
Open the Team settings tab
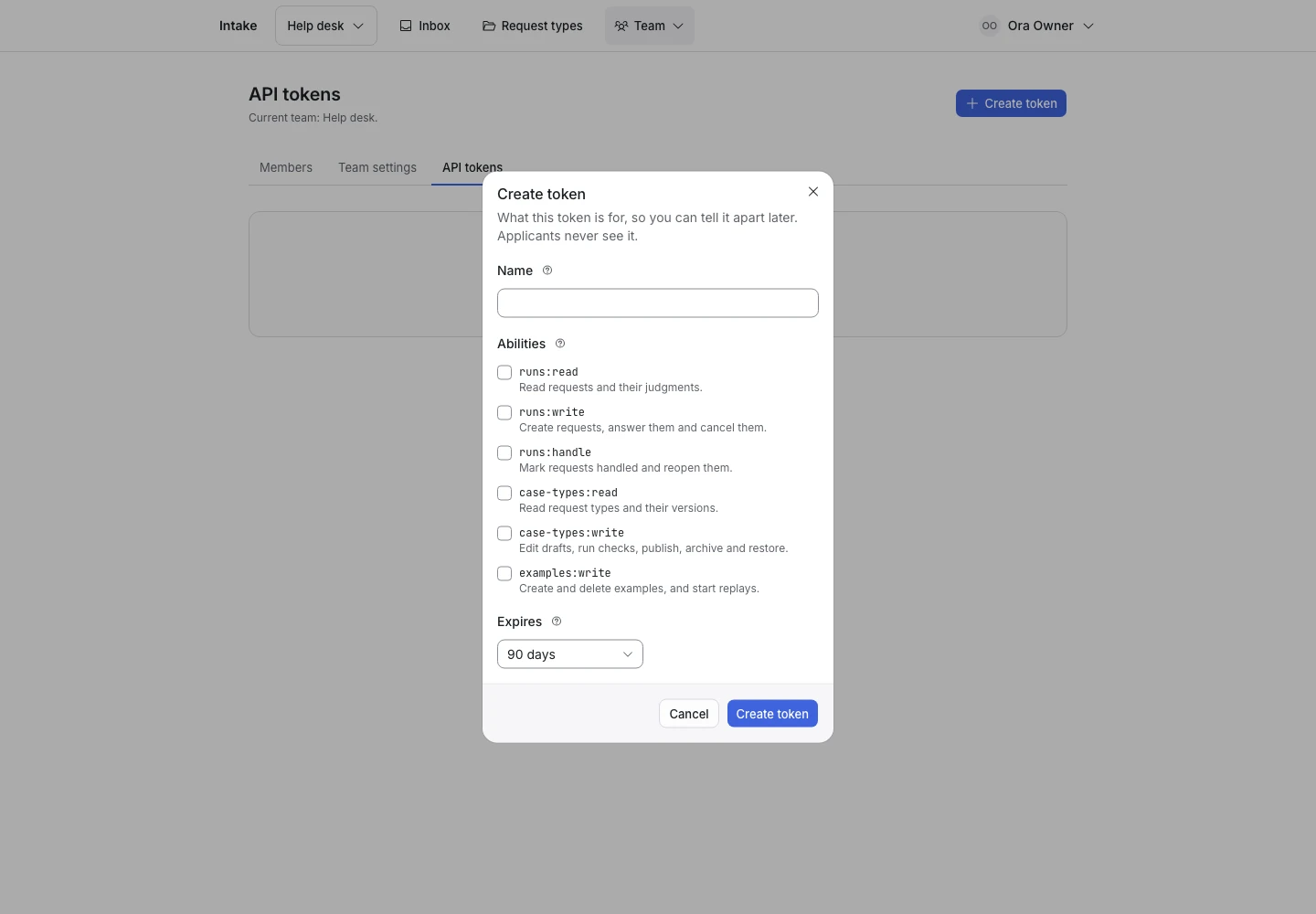coord(377,167)
